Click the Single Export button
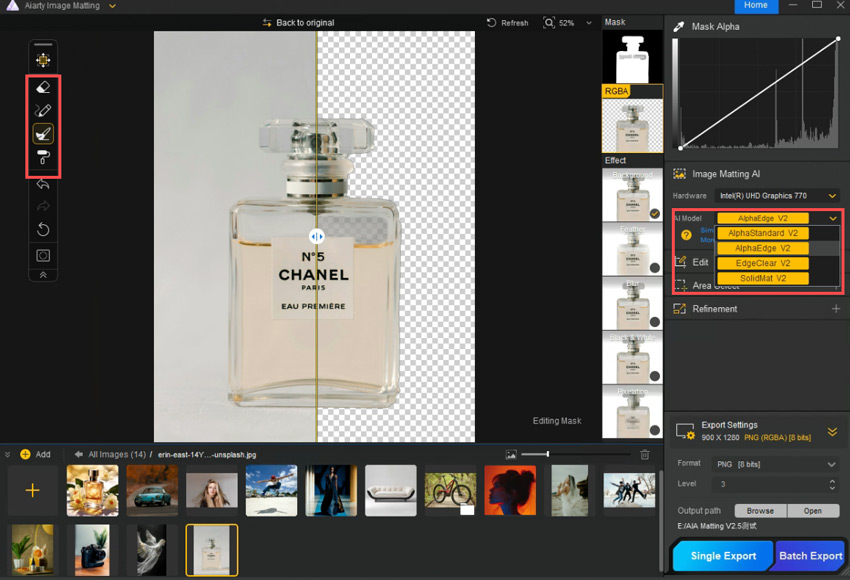 723,556
